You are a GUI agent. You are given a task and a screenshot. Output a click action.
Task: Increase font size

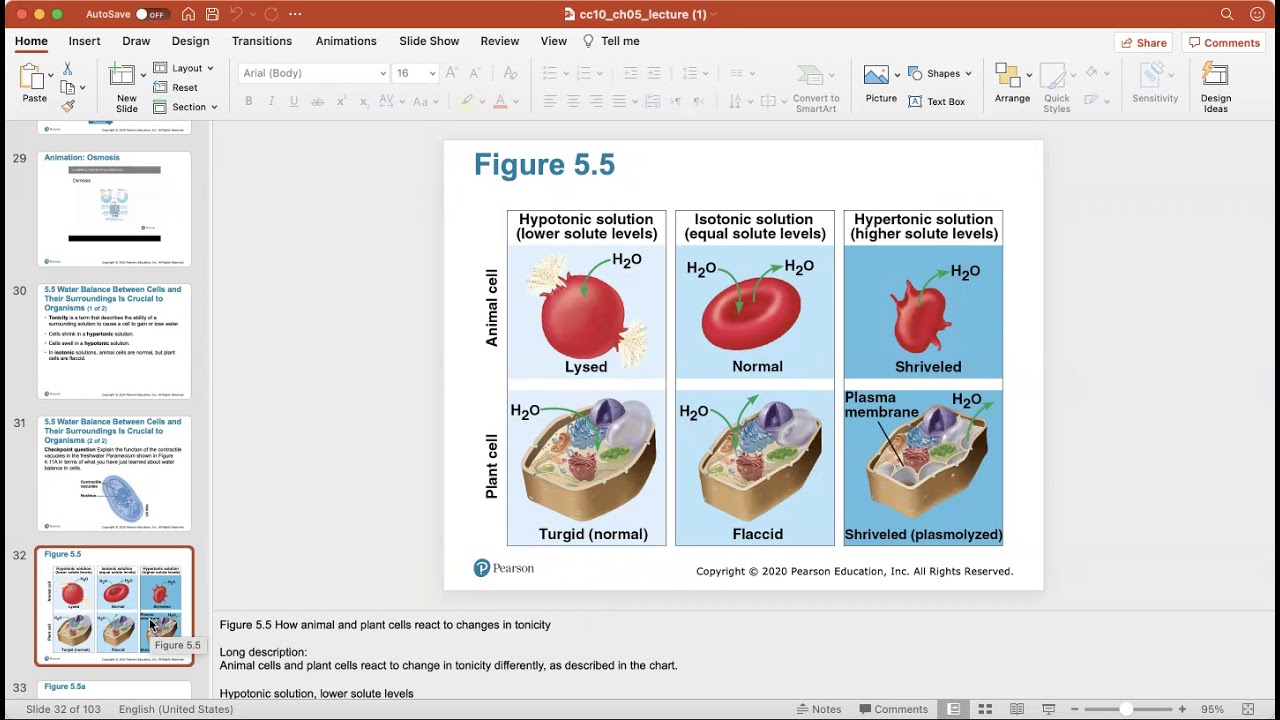452,73
